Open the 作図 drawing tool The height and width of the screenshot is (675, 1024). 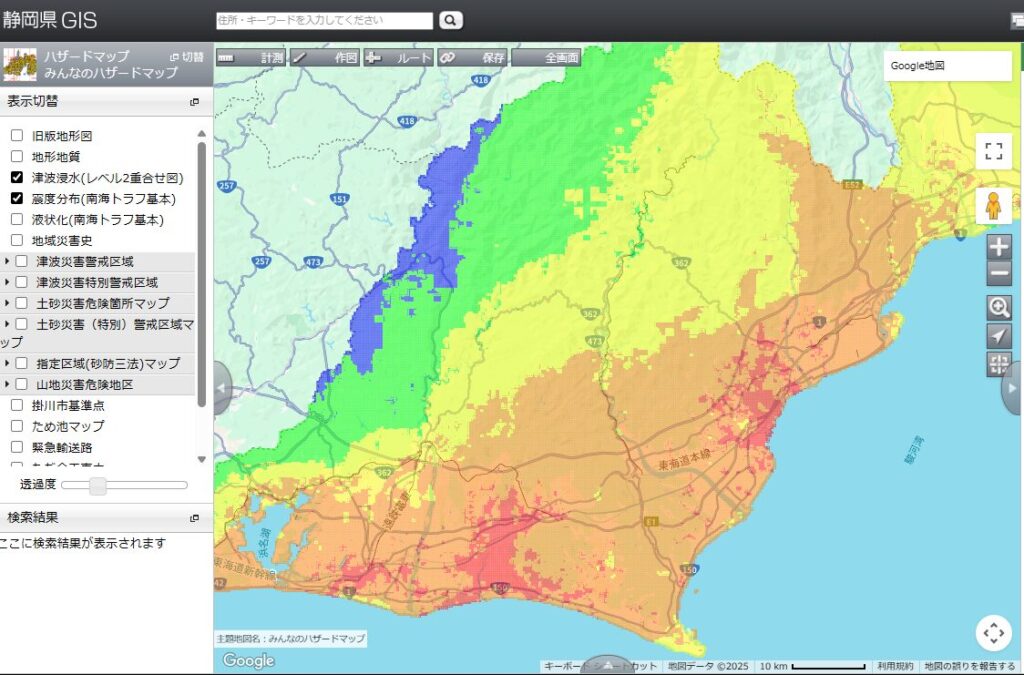tap(325, 57)
